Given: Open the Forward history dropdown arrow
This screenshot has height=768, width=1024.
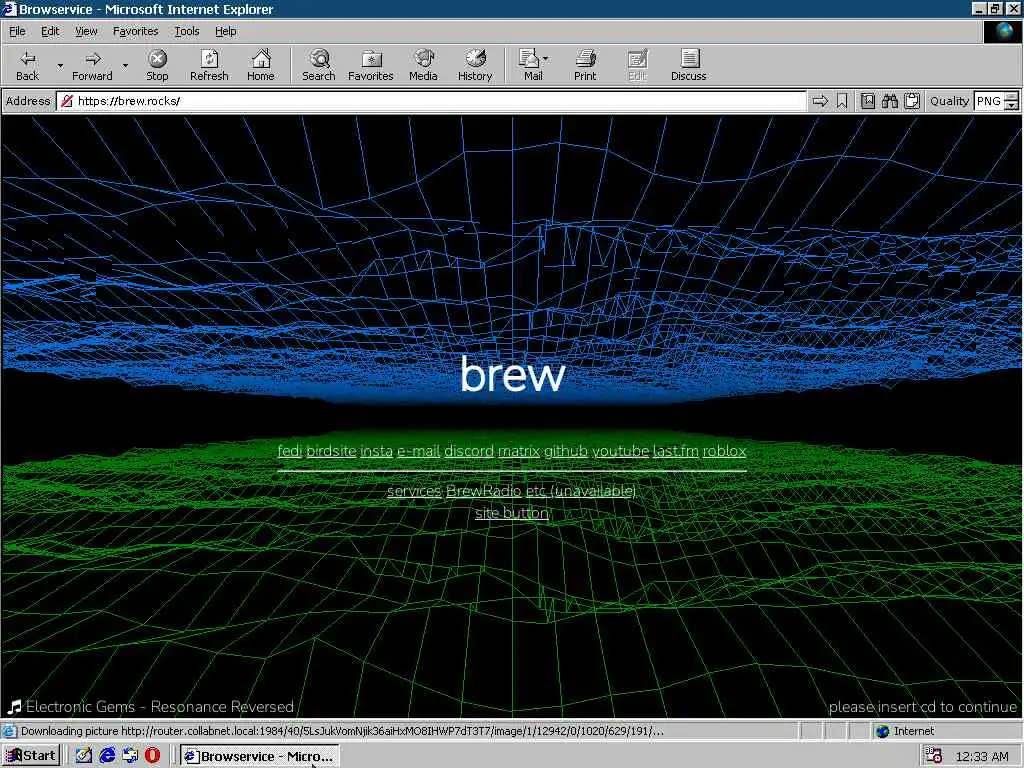Looking at the screenshot, I should tap(125, 65).
